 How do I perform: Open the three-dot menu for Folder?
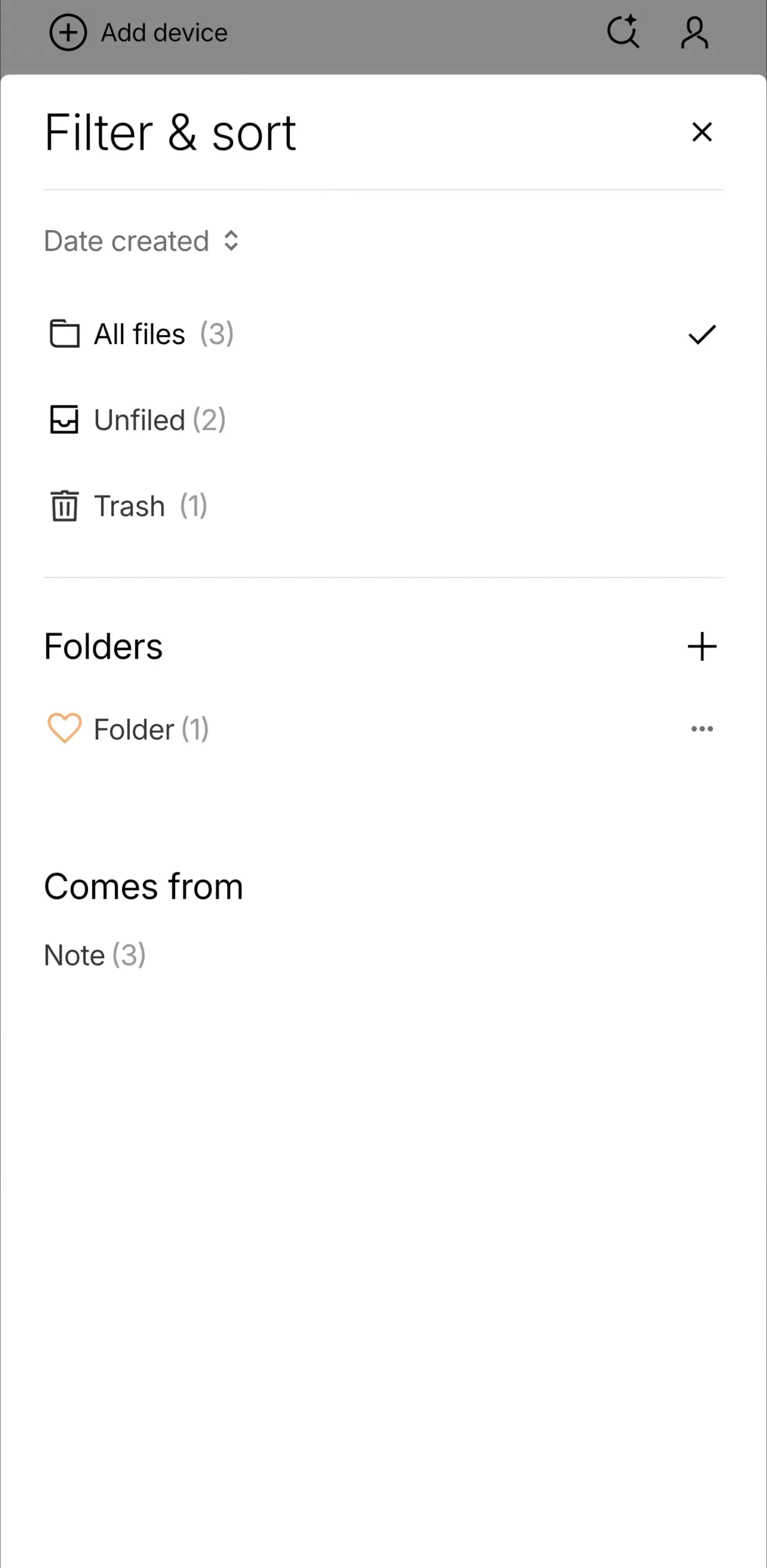click(702, 729)
